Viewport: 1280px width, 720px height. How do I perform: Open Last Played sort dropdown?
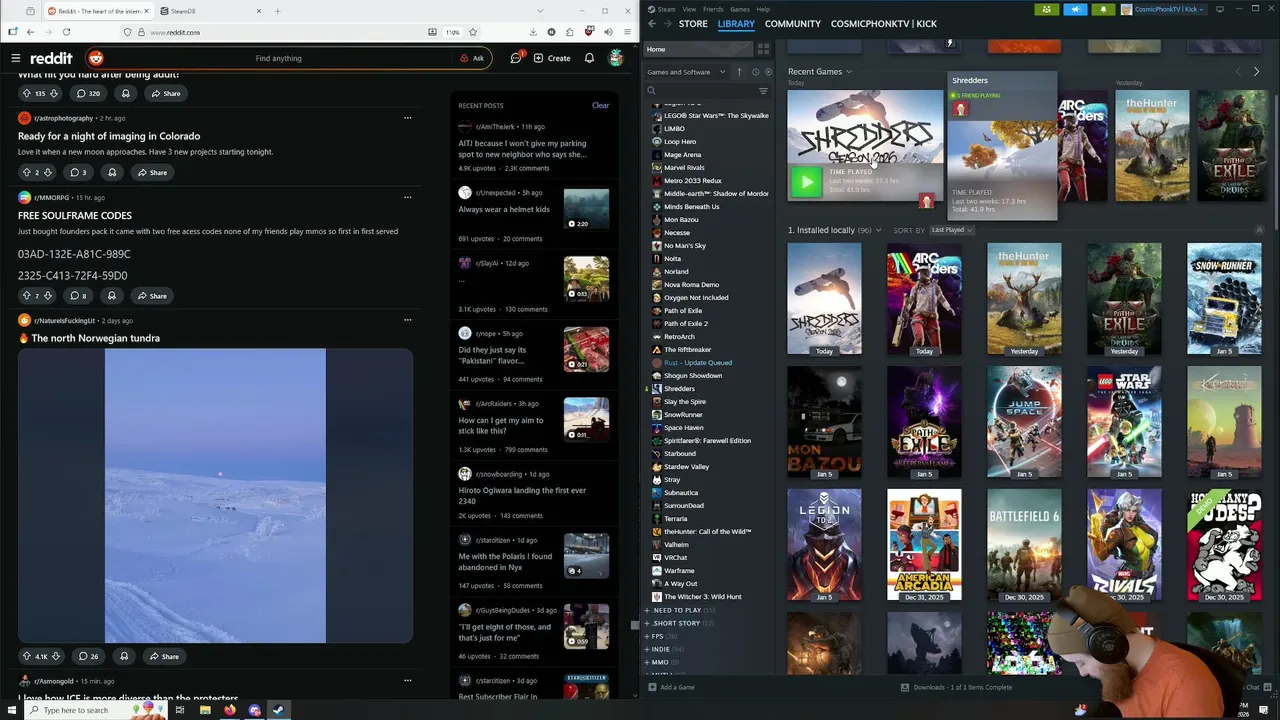(951, 230)
